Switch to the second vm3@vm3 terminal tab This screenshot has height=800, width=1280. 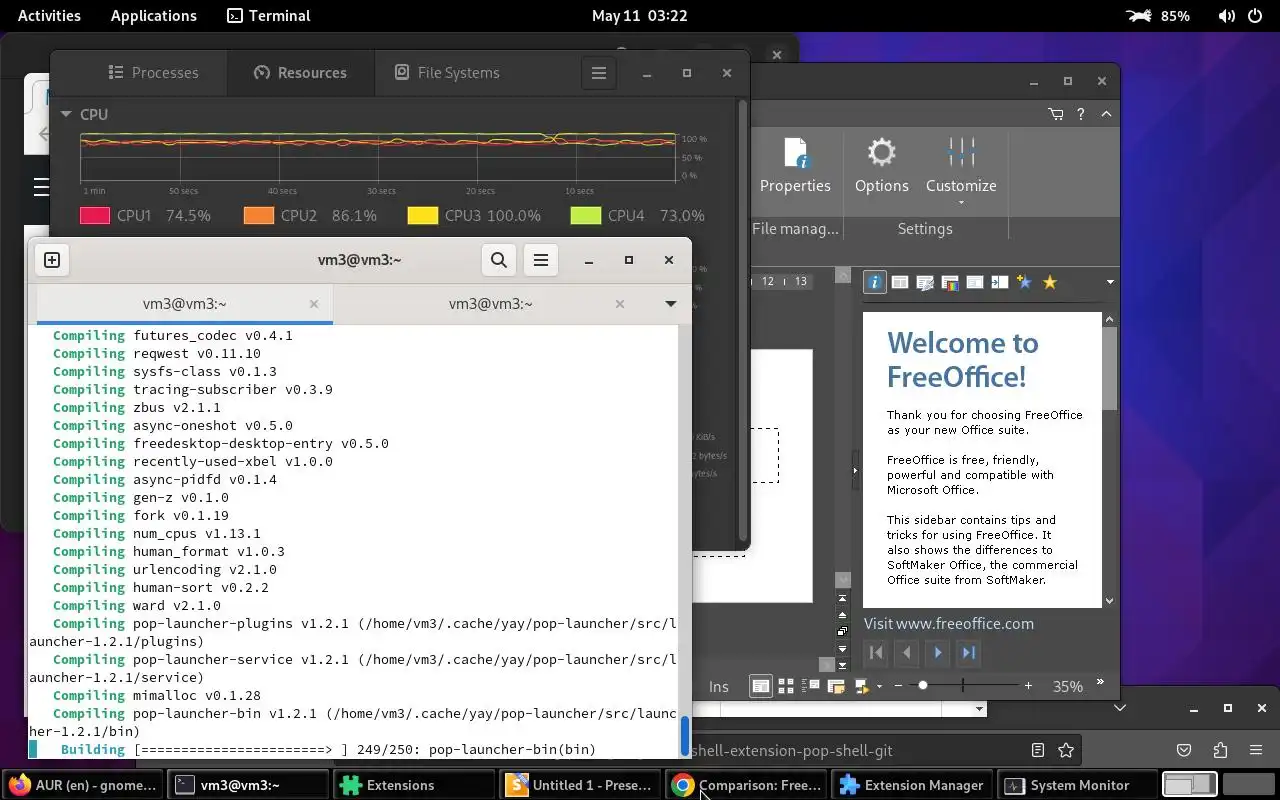490,304
